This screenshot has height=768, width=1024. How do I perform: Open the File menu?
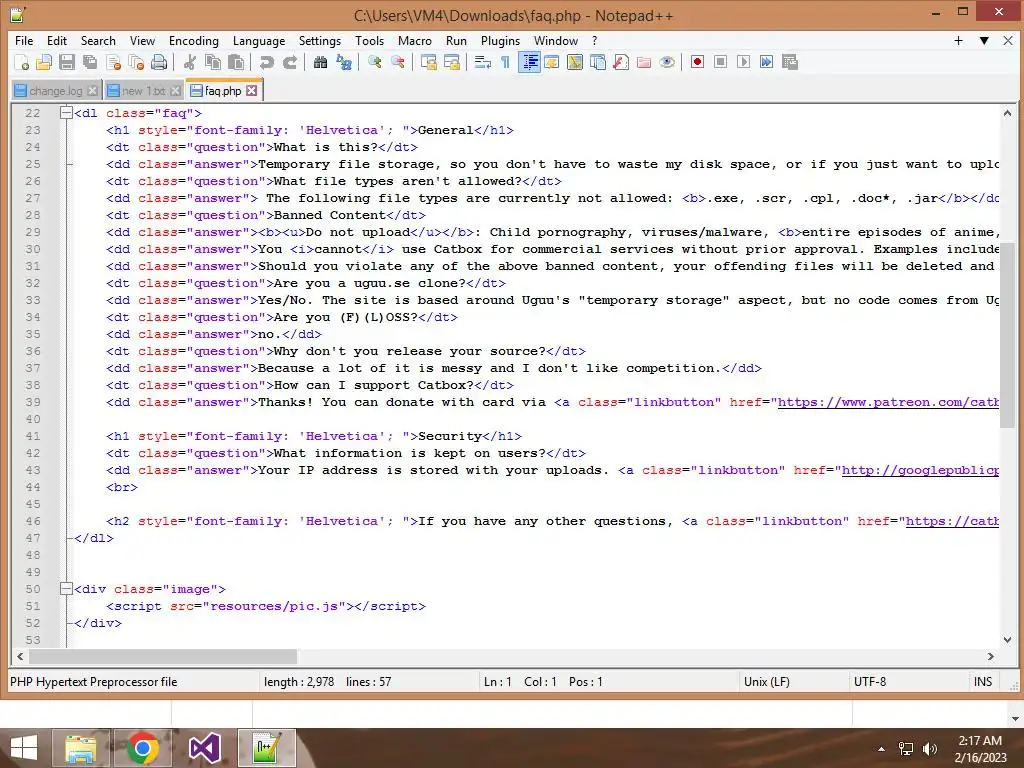24,40
